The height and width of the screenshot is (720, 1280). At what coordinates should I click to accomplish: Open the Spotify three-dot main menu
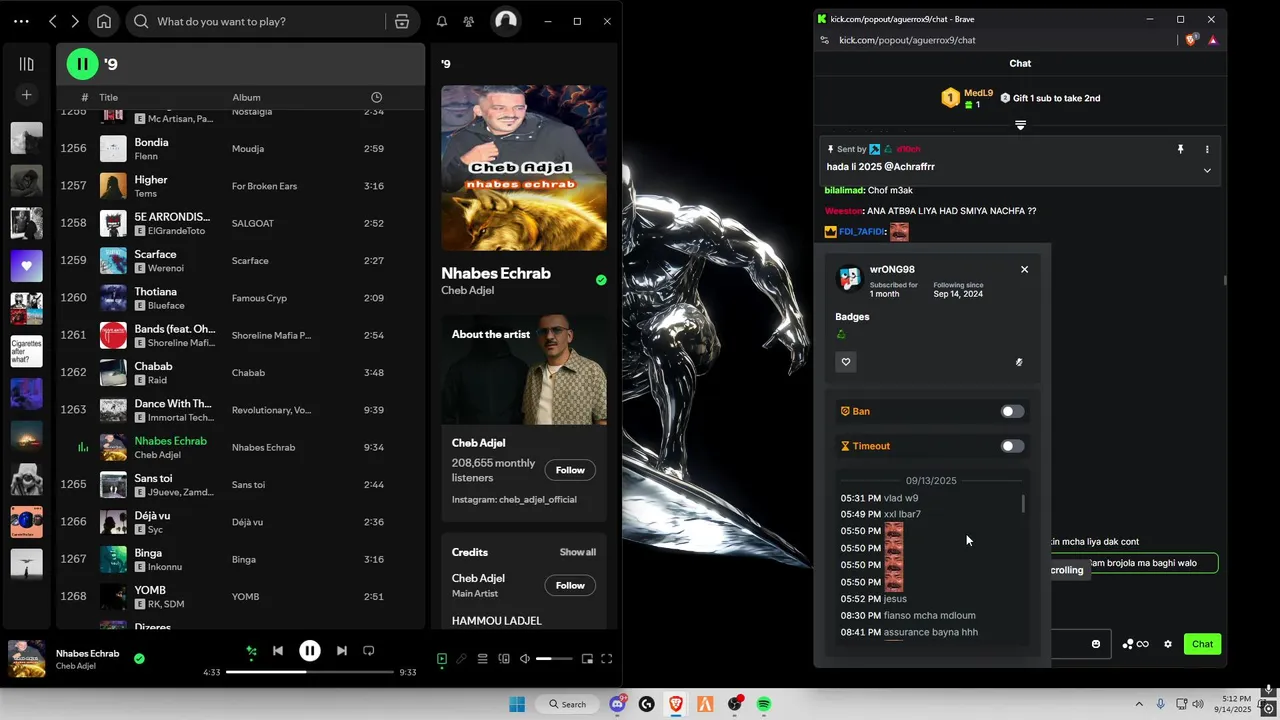[x=21, y=21]
